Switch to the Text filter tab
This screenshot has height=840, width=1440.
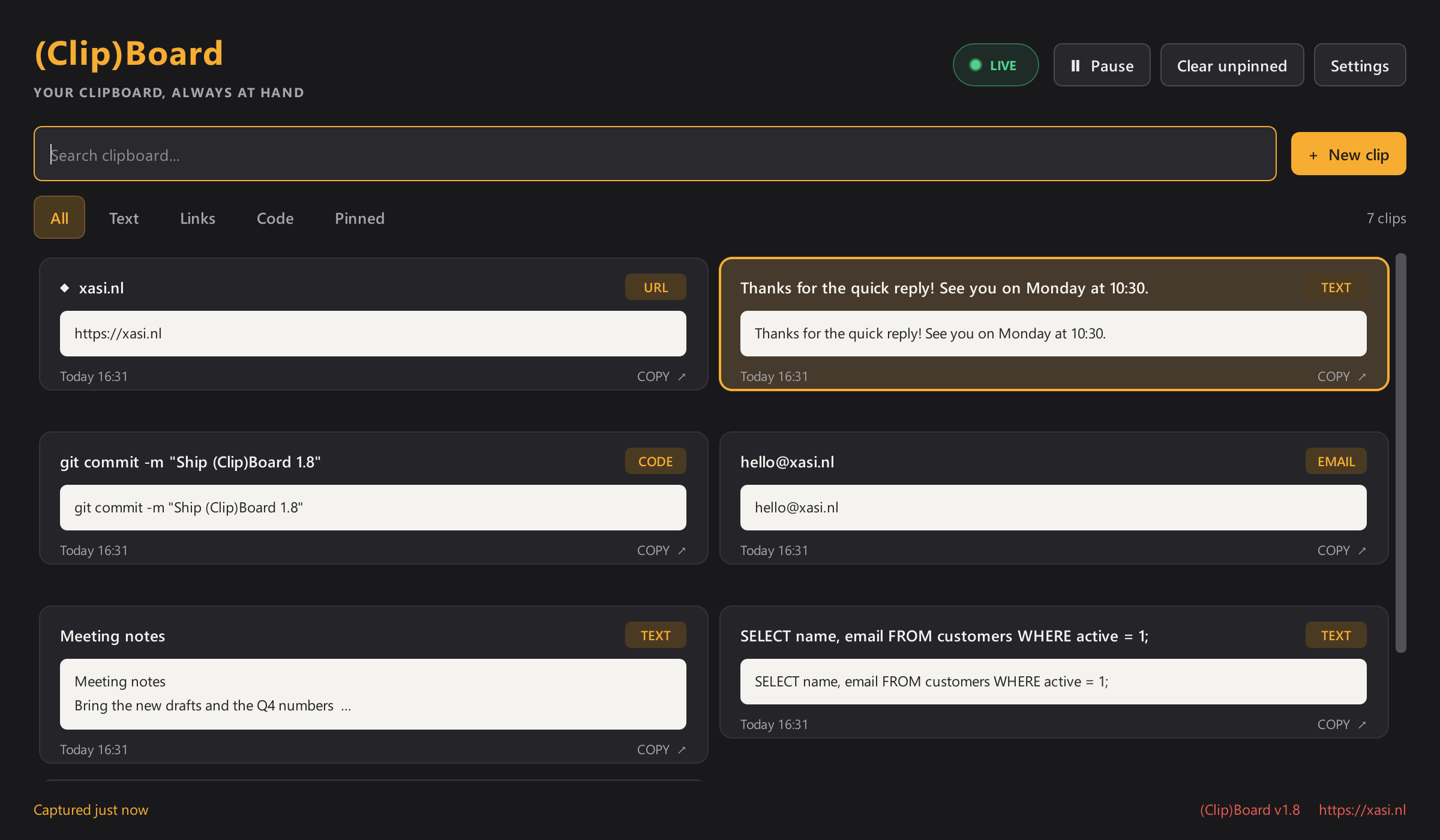click(124, 218)
